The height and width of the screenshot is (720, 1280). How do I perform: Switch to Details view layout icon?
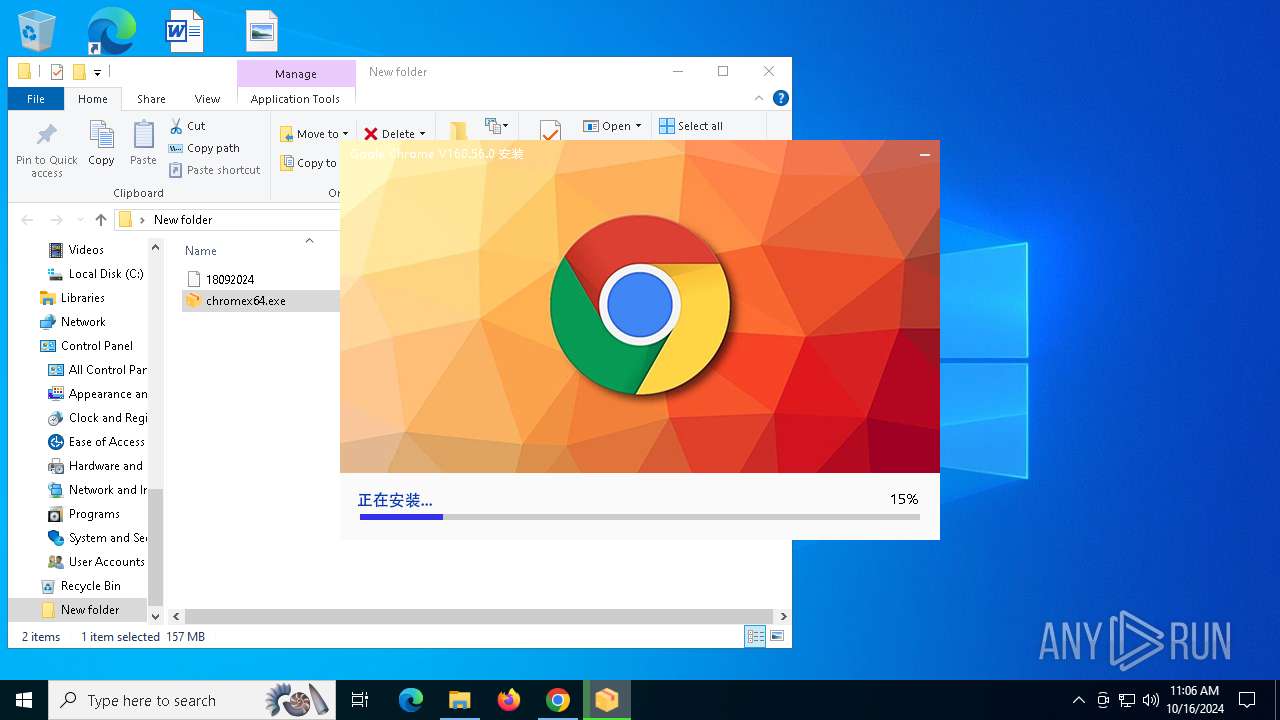[755, 636]
